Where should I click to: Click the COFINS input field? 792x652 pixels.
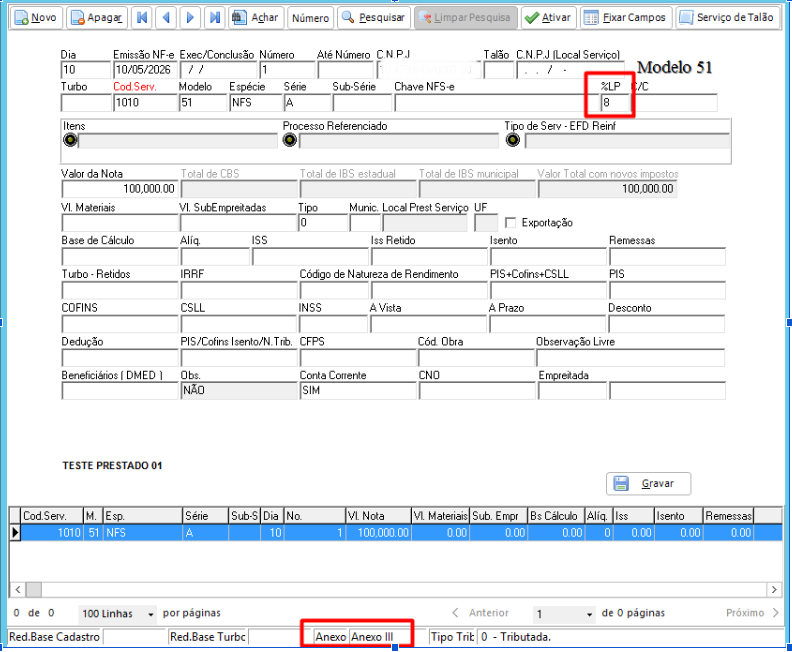point(120,324)
